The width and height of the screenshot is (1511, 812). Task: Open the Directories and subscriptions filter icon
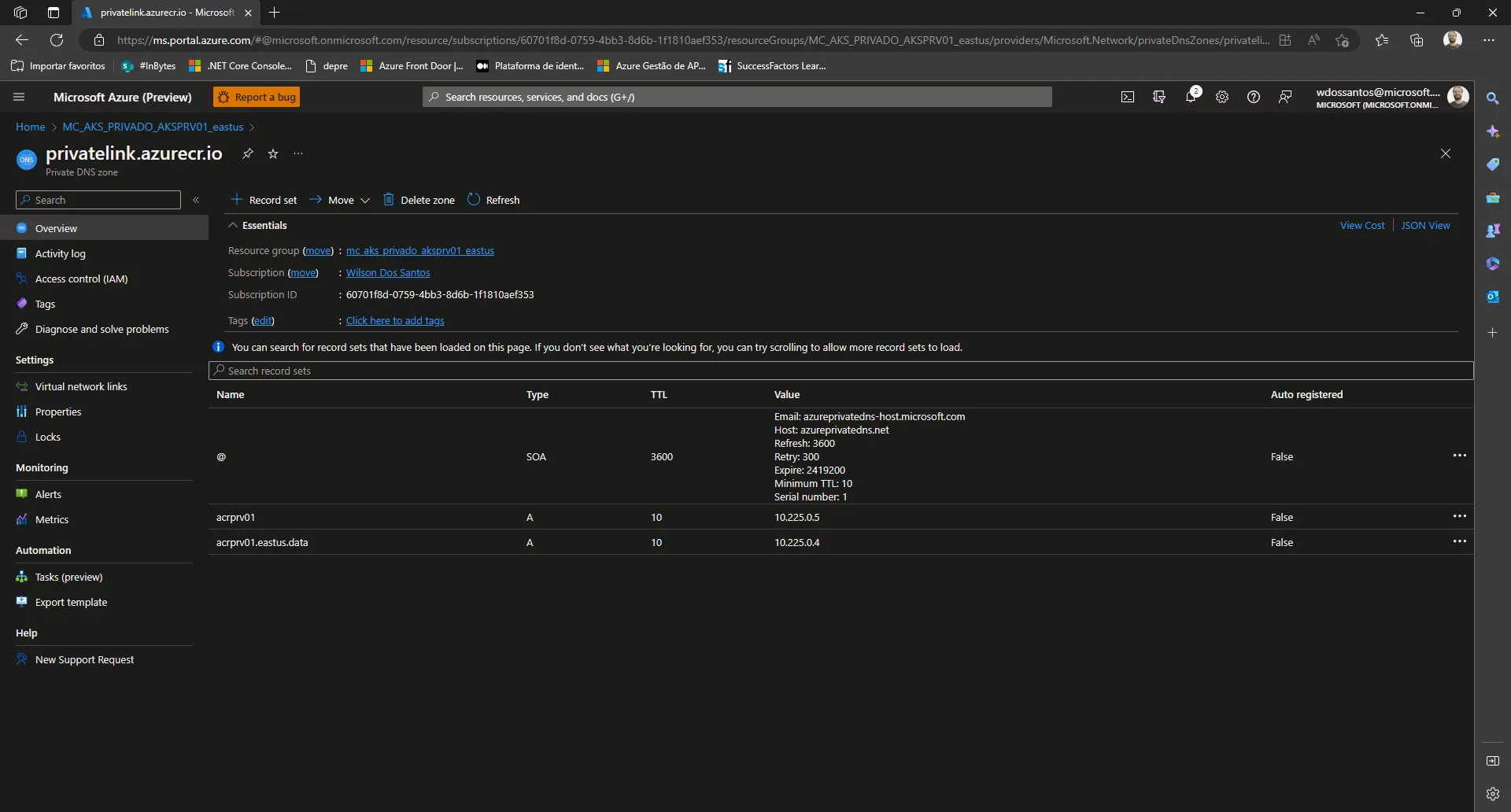pyautogui.click(x=1159, y=97)
